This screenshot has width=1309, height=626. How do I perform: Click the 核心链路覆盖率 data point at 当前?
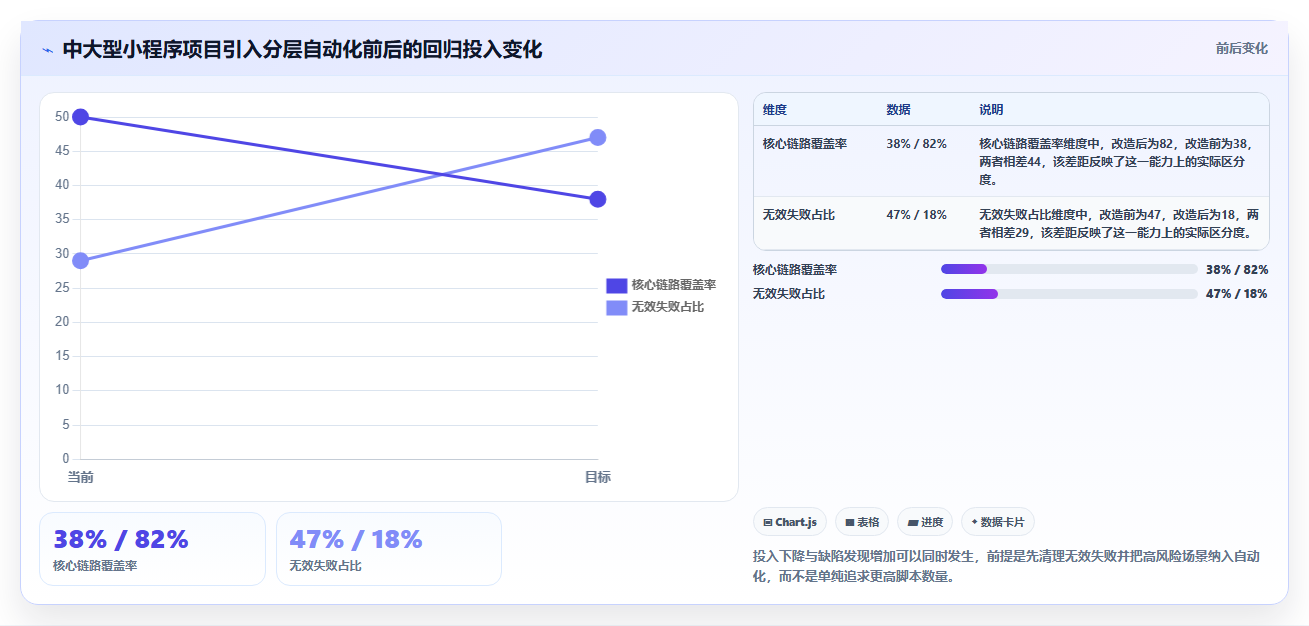click(x=81, y=117)
